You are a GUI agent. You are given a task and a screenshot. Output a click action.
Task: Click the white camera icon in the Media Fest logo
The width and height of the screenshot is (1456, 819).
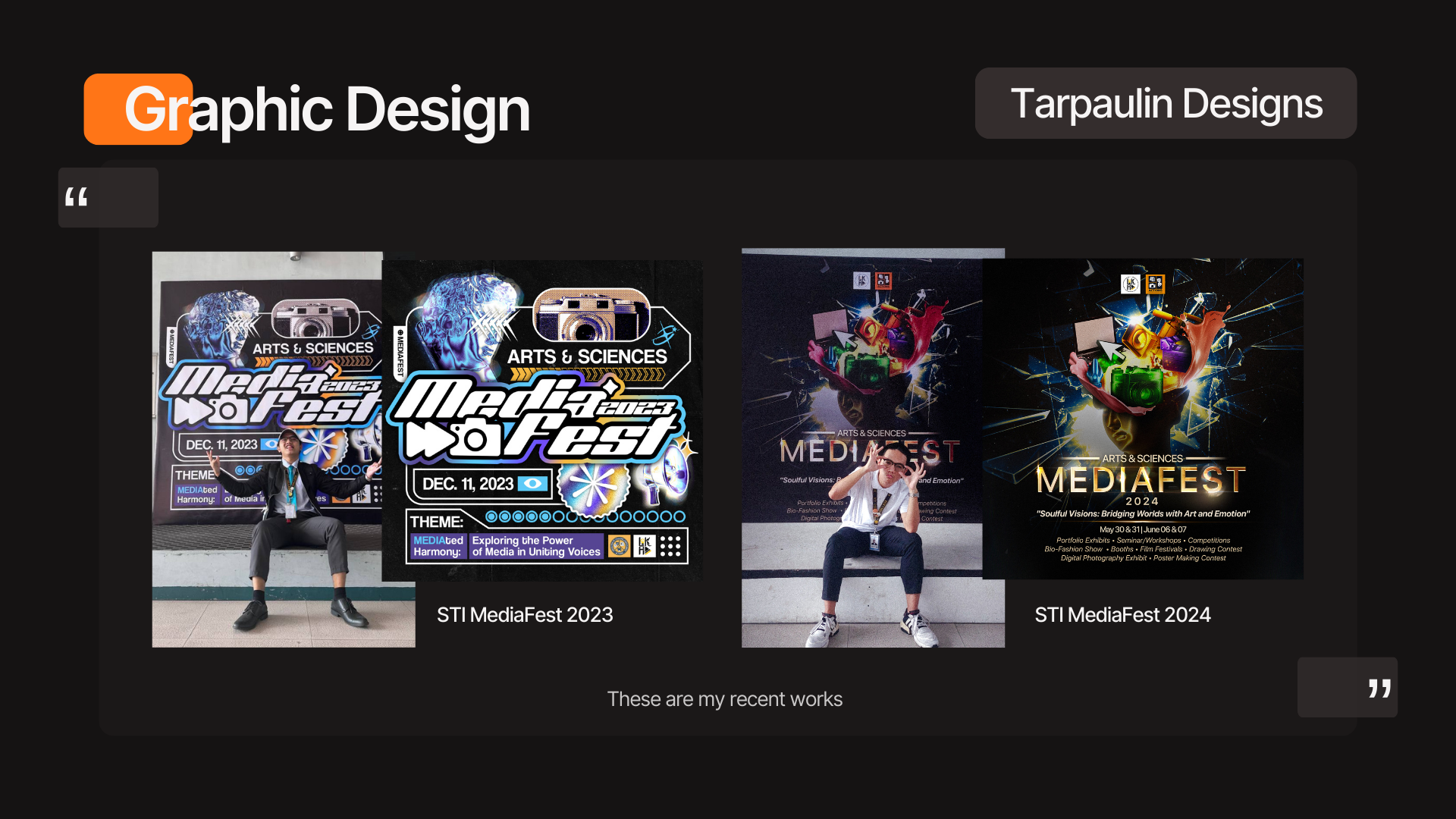click(476, 439)
